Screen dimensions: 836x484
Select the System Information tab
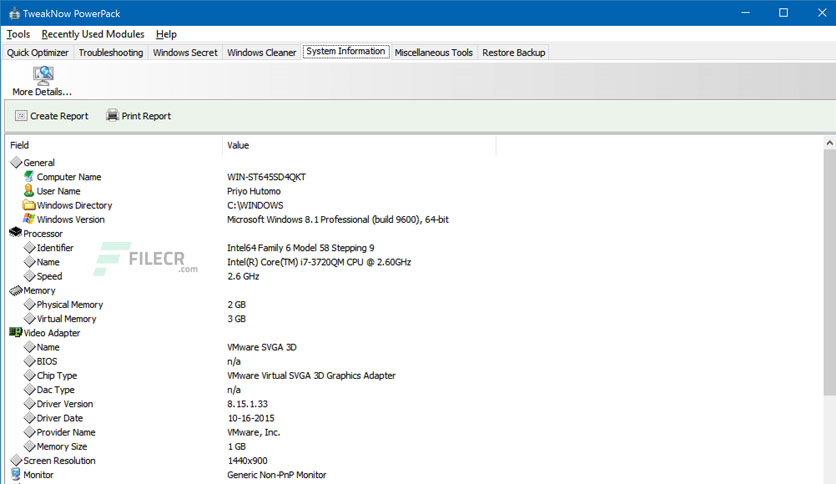346,51
